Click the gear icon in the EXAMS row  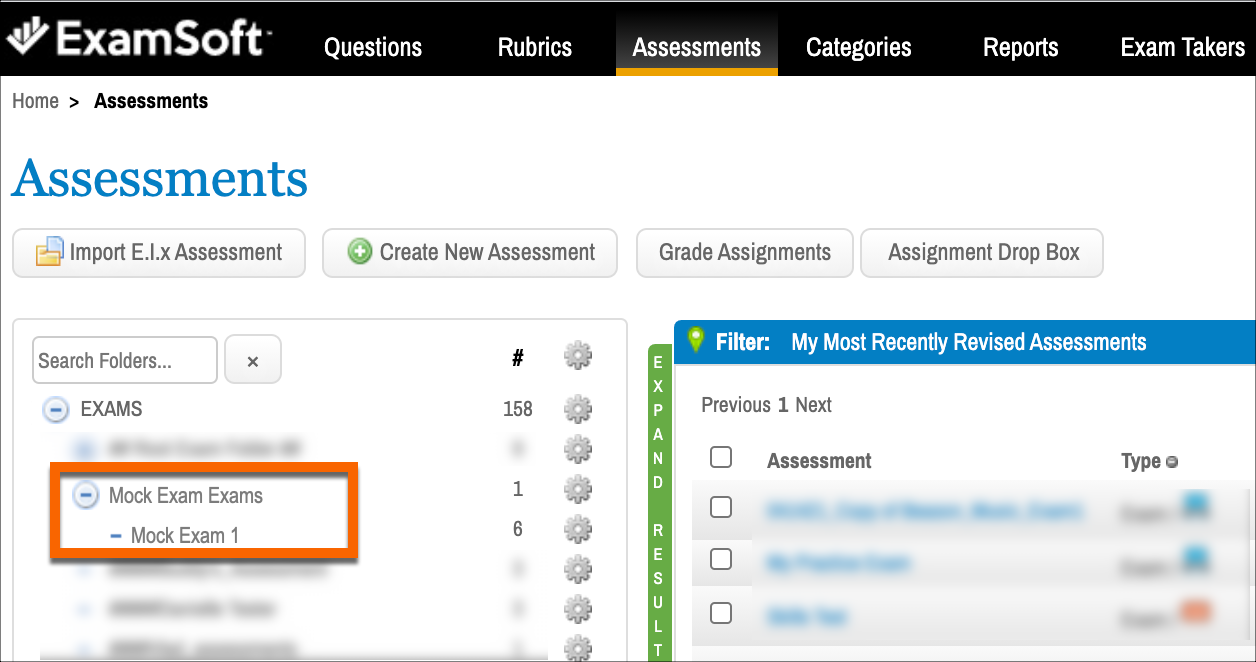click(x=578, y=409)
